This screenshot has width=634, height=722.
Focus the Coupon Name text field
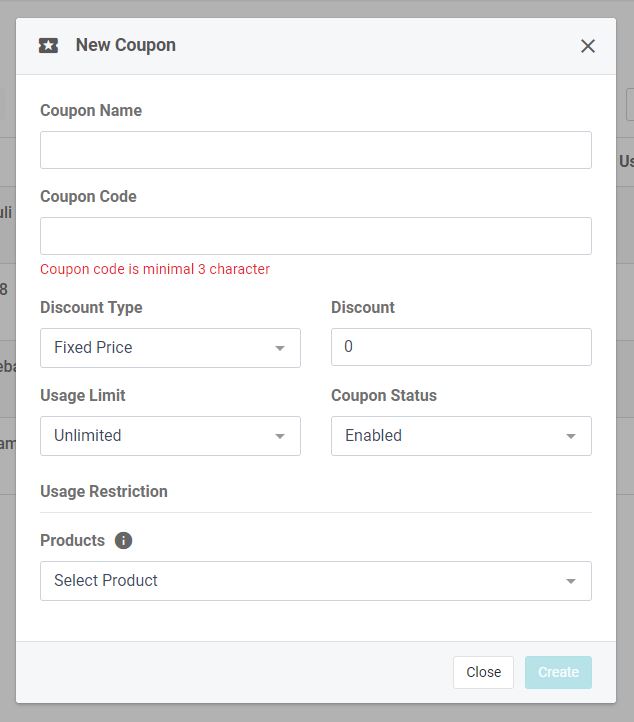(315, 150)
